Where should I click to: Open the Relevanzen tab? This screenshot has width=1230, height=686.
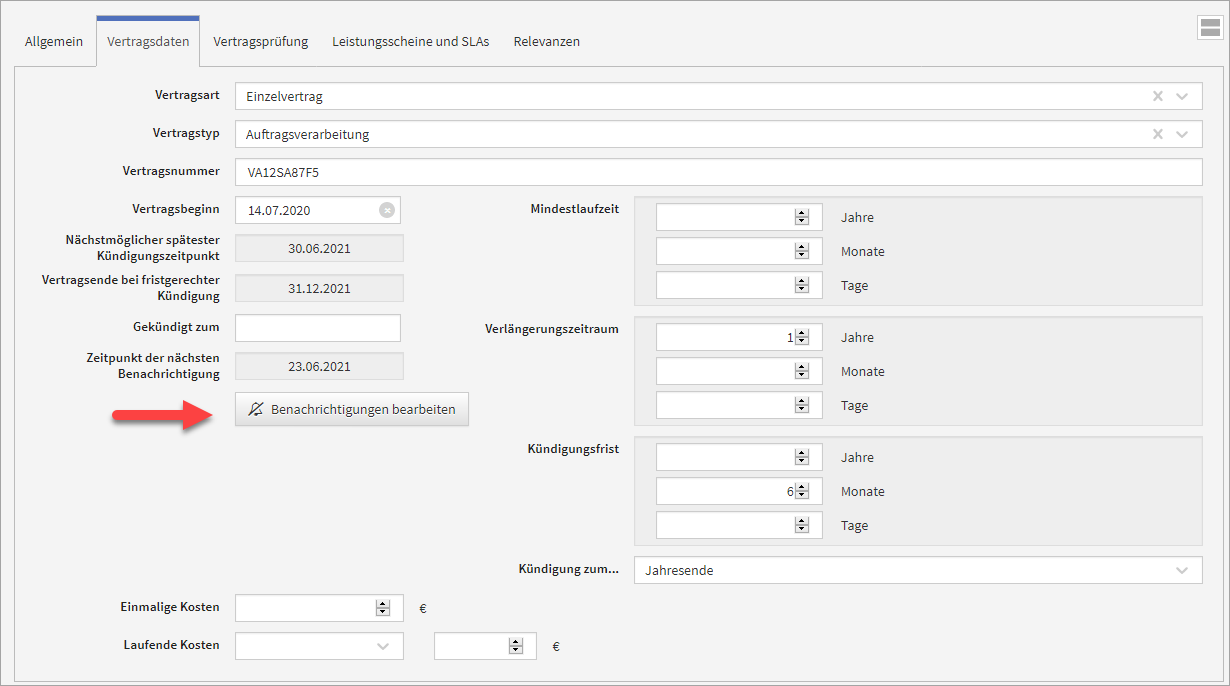coord(546,42)
